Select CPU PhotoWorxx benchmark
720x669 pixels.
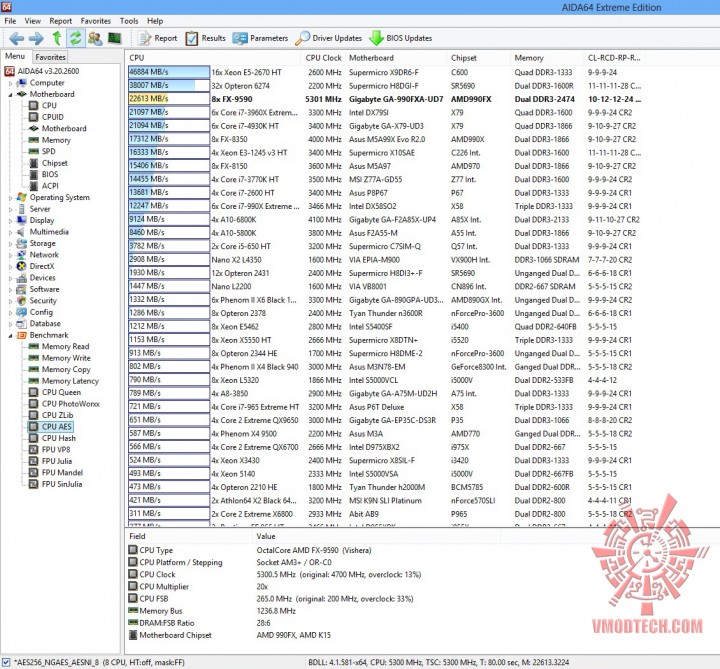click(64, 404)
